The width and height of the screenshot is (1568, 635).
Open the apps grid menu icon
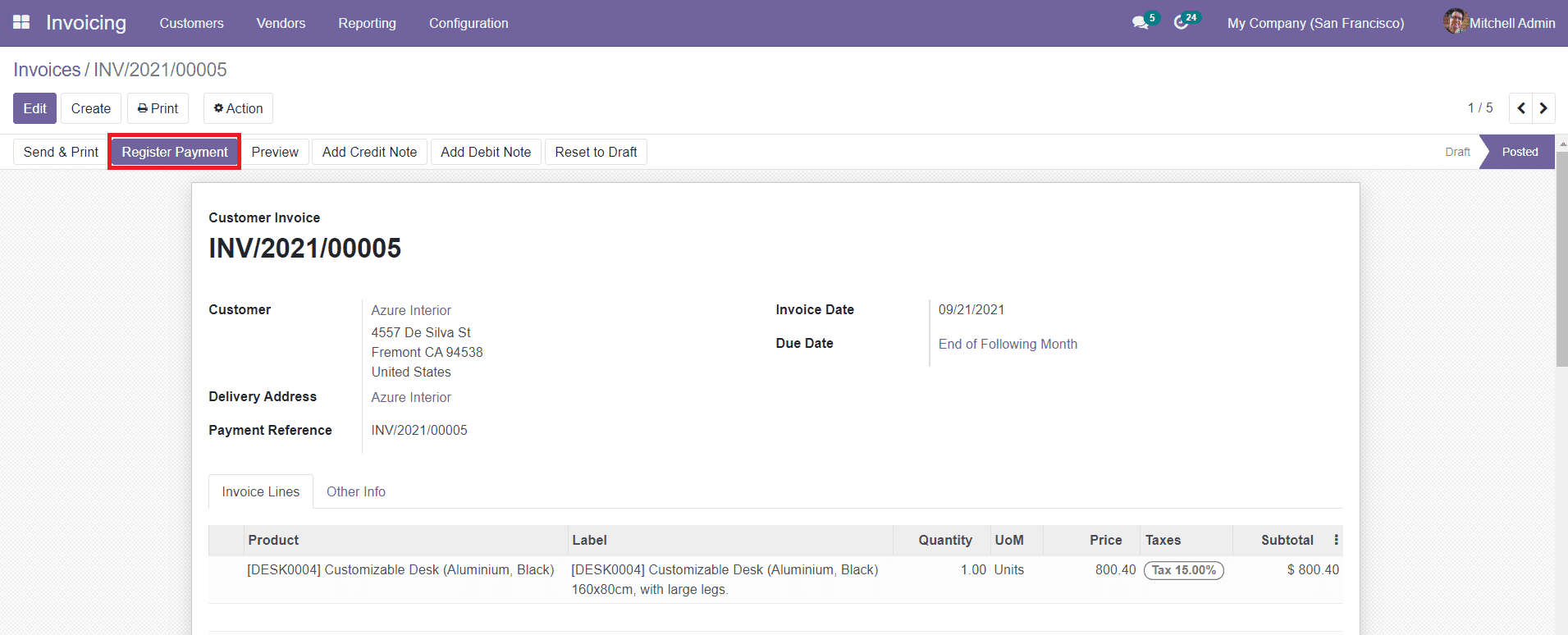click(21, 22)
